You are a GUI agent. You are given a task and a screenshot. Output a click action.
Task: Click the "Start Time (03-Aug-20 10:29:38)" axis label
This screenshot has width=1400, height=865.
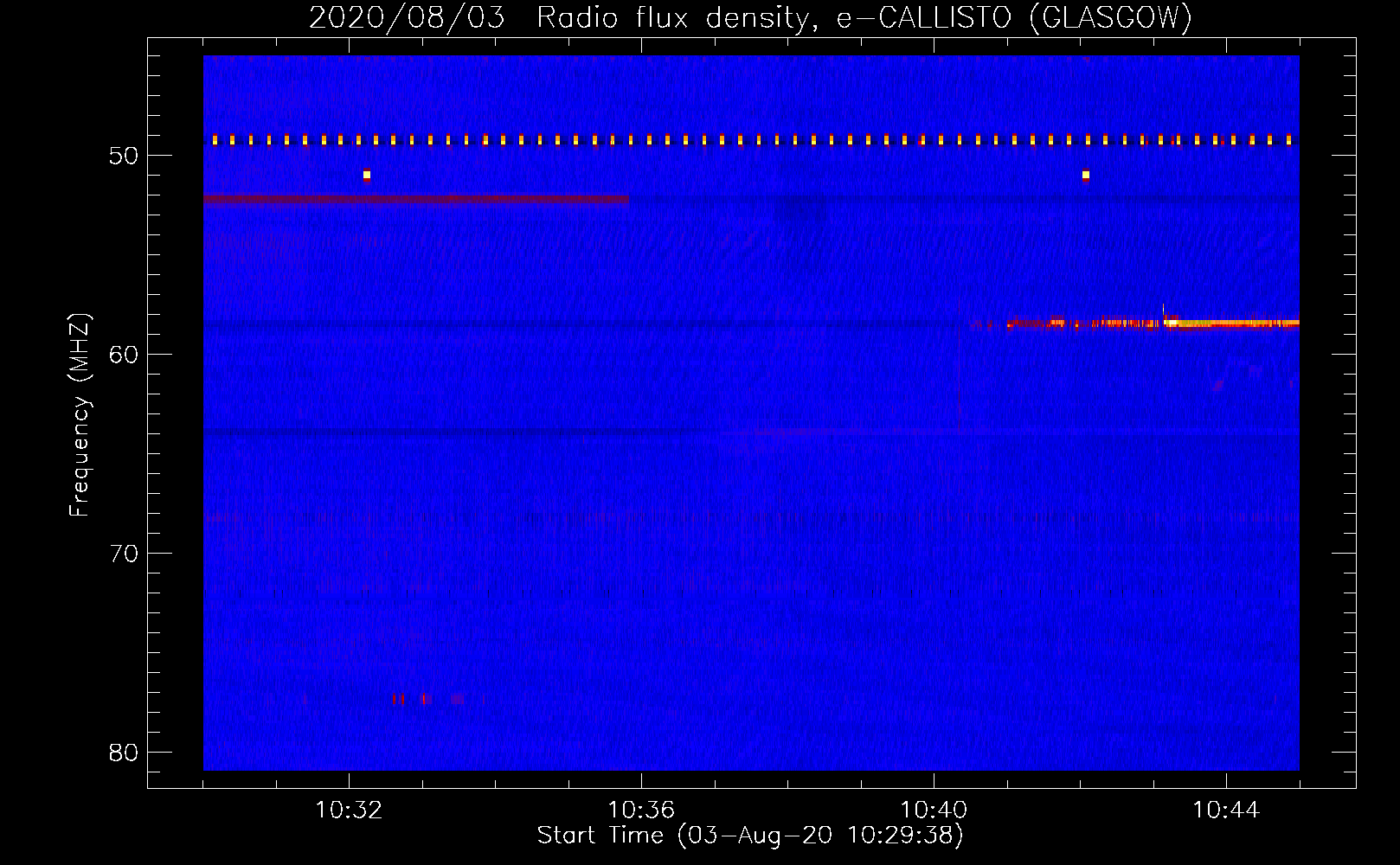(x=750, y=836)
